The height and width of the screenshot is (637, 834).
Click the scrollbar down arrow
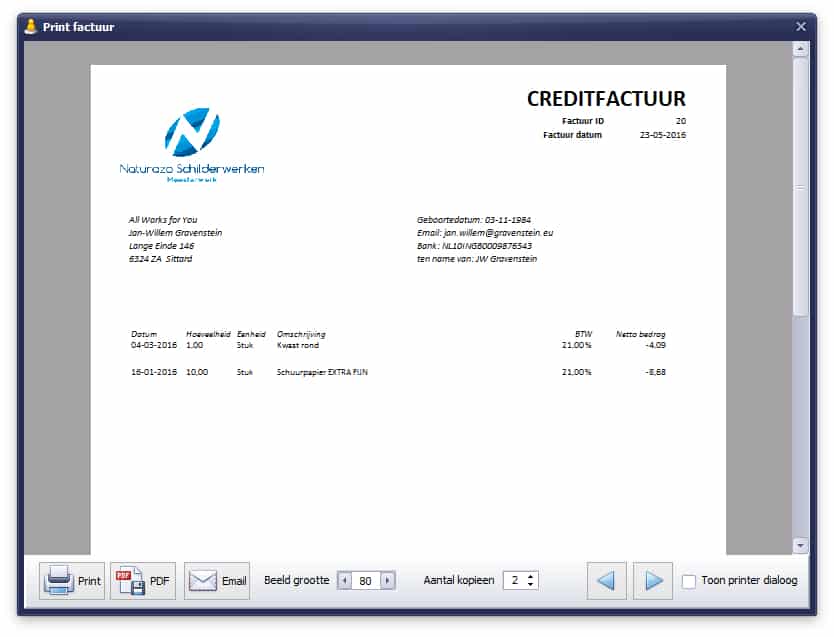[x=801, y=547]
